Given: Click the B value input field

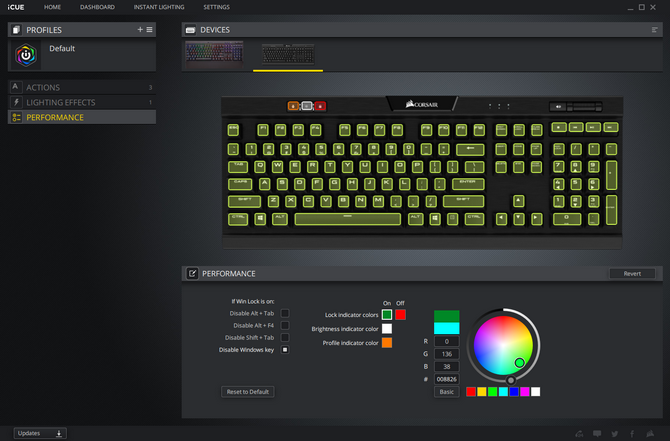Looking at the screenshot, I should tap(447, 366).
